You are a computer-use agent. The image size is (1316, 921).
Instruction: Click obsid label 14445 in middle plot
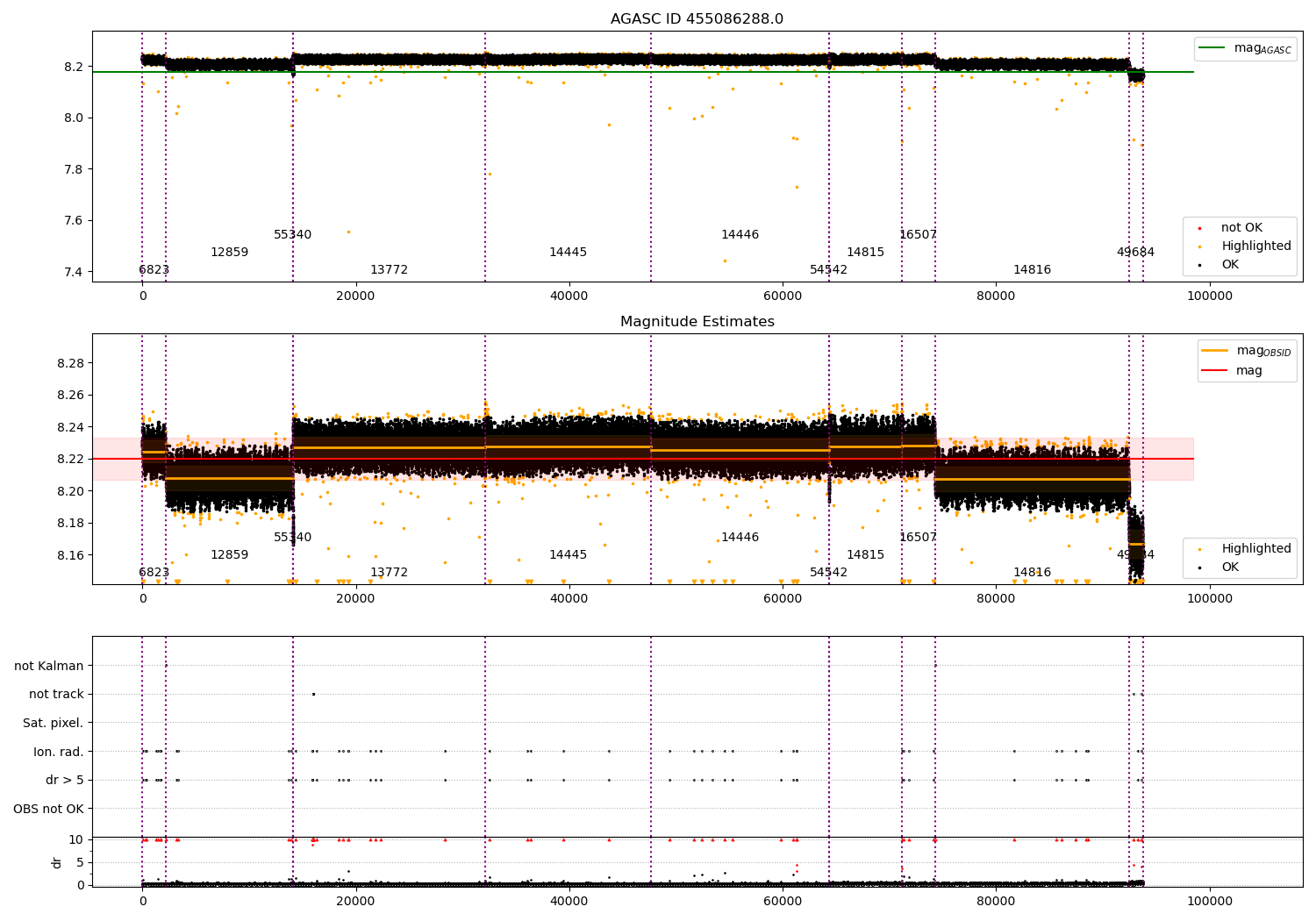point(568,555)
